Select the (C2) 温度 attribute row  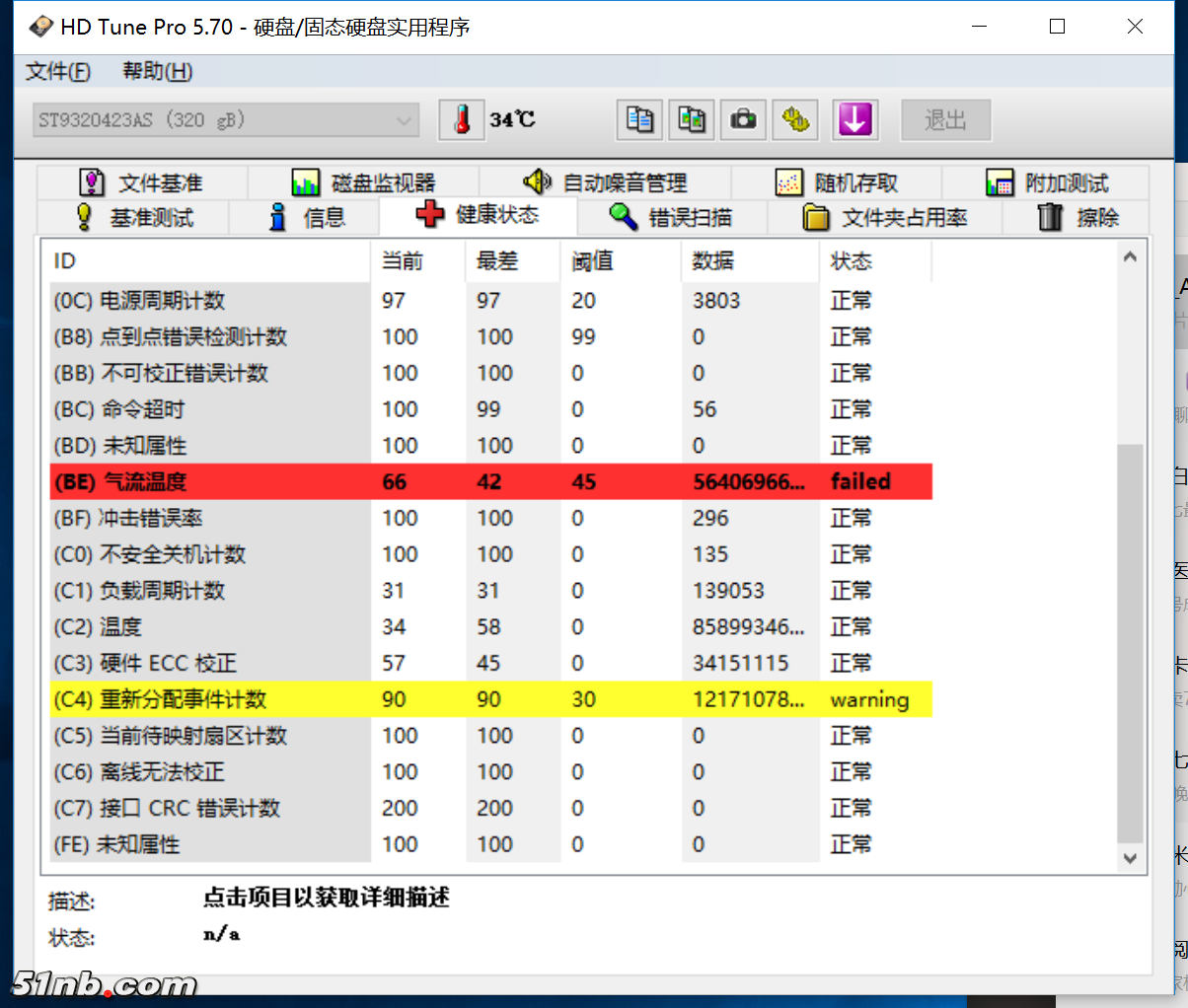click(296, 626)
